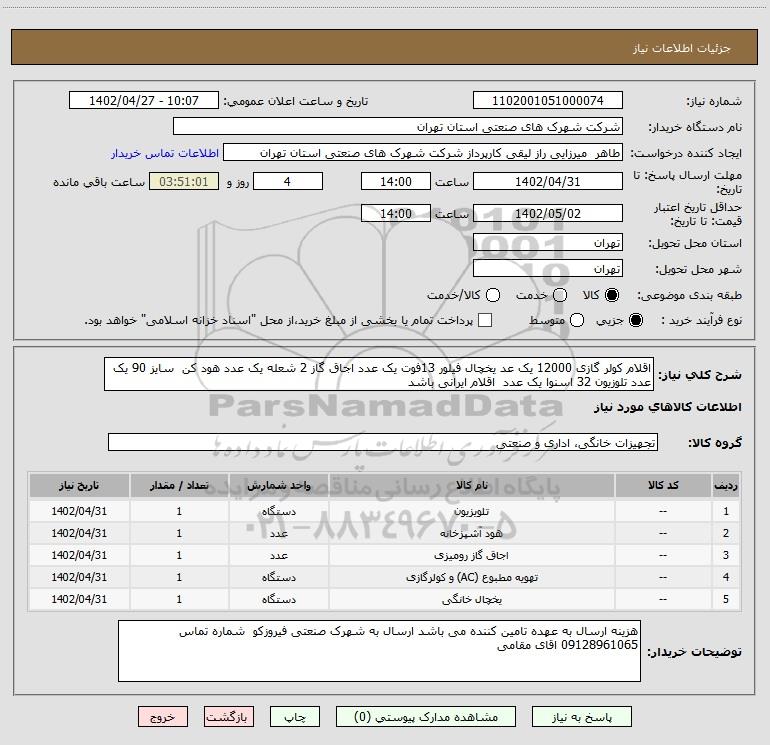770x745 pixels.
Task: Select the تلویزیون item row
Action: click(x=385, y=511)
